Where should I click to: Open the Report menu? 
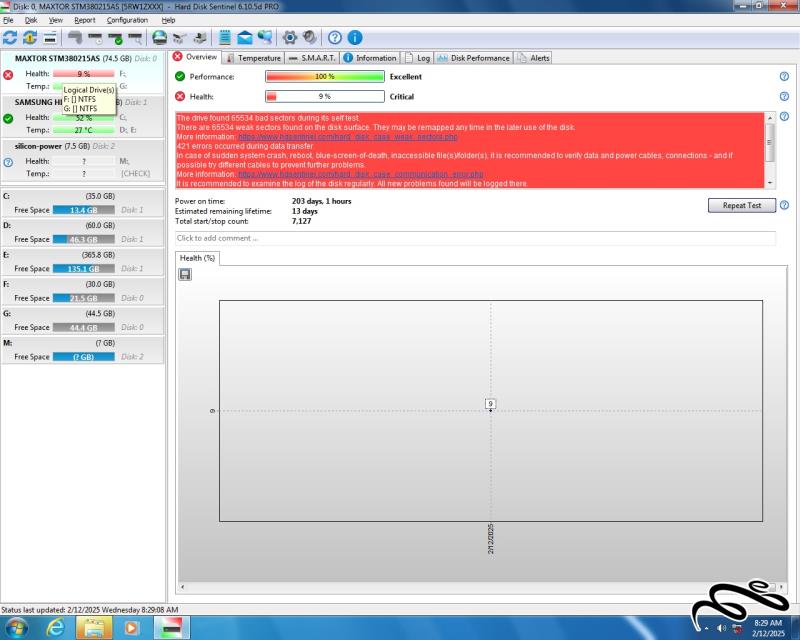point(85,20)
